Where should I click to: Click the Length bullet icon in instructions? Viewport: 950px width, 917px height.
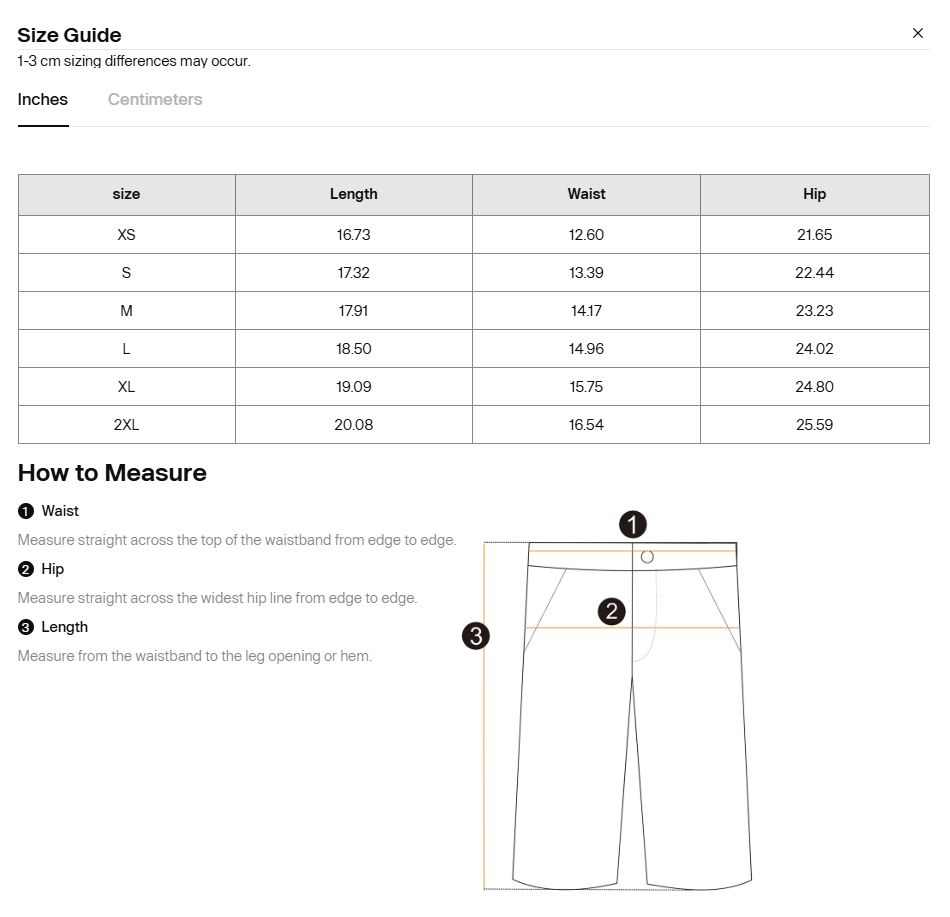click(x=26, y=627)
